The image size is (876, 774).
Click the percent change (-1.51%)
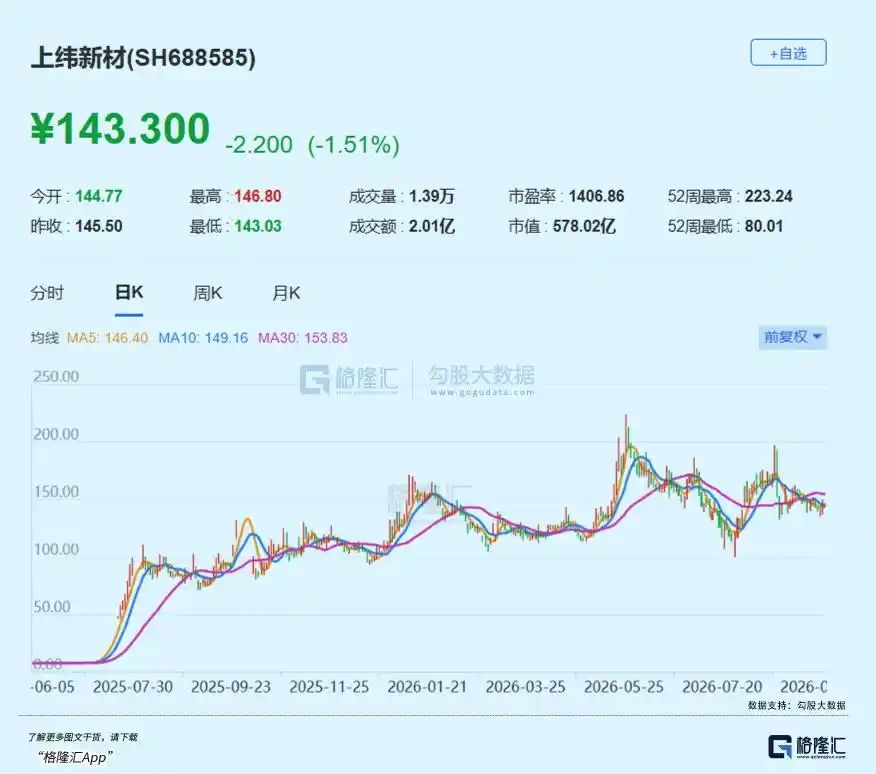[354, 145]
